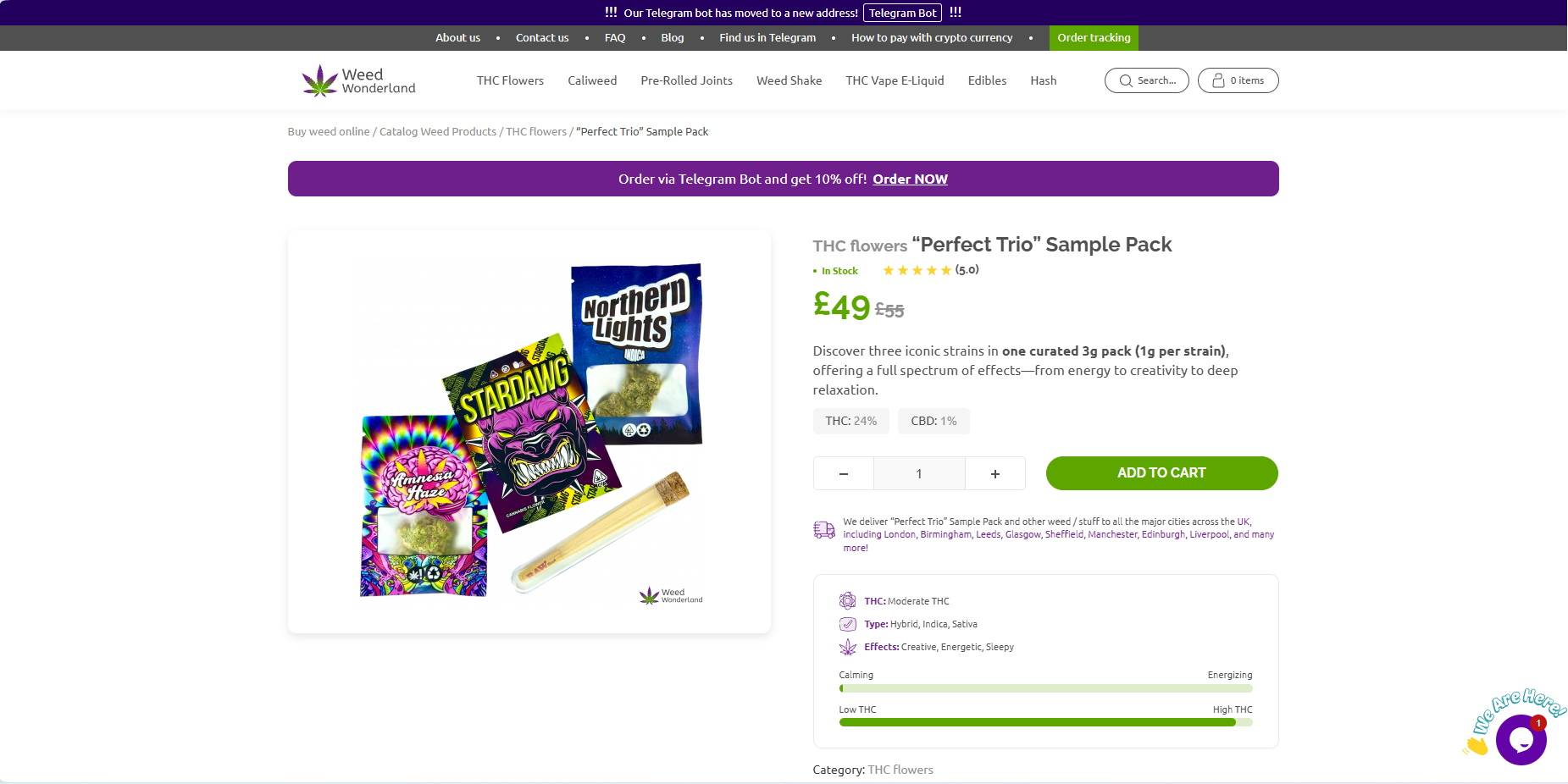Decrease quantity with minus button
This screenshot has width=1568, height=784.
[844, 473]
